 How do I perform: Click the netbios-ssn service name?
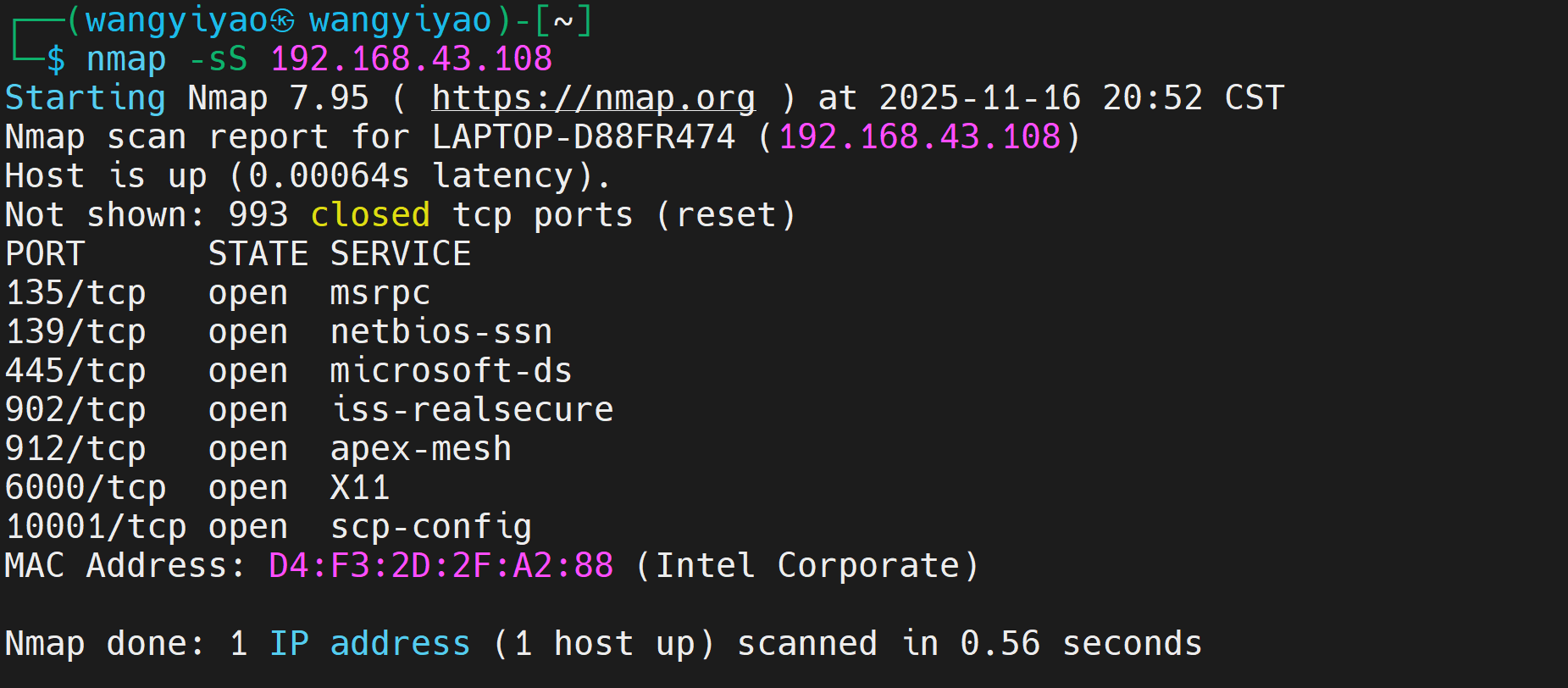pyautogui.click(x=441, y=332)
